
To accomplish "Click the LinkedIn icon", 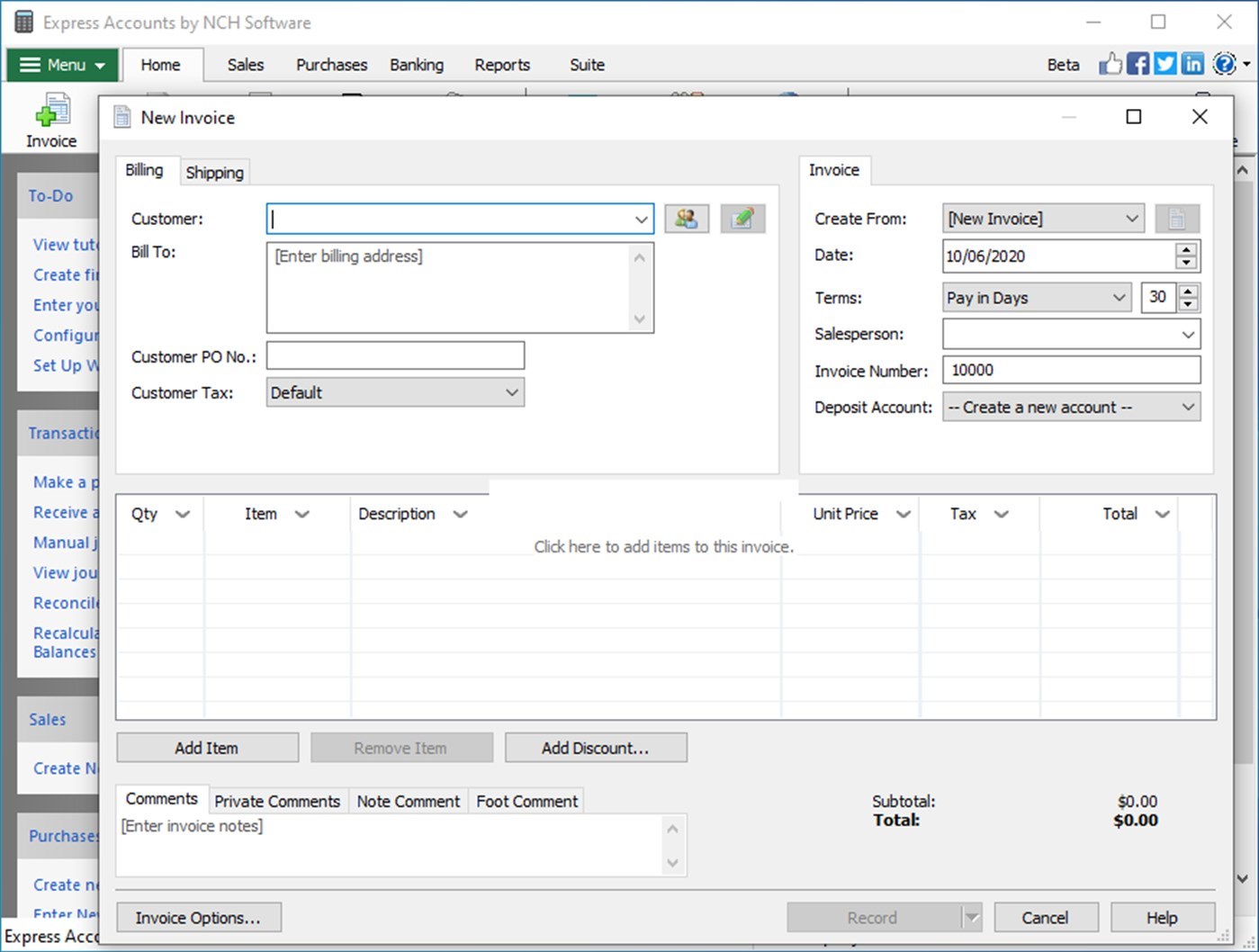I will 1192,63.
